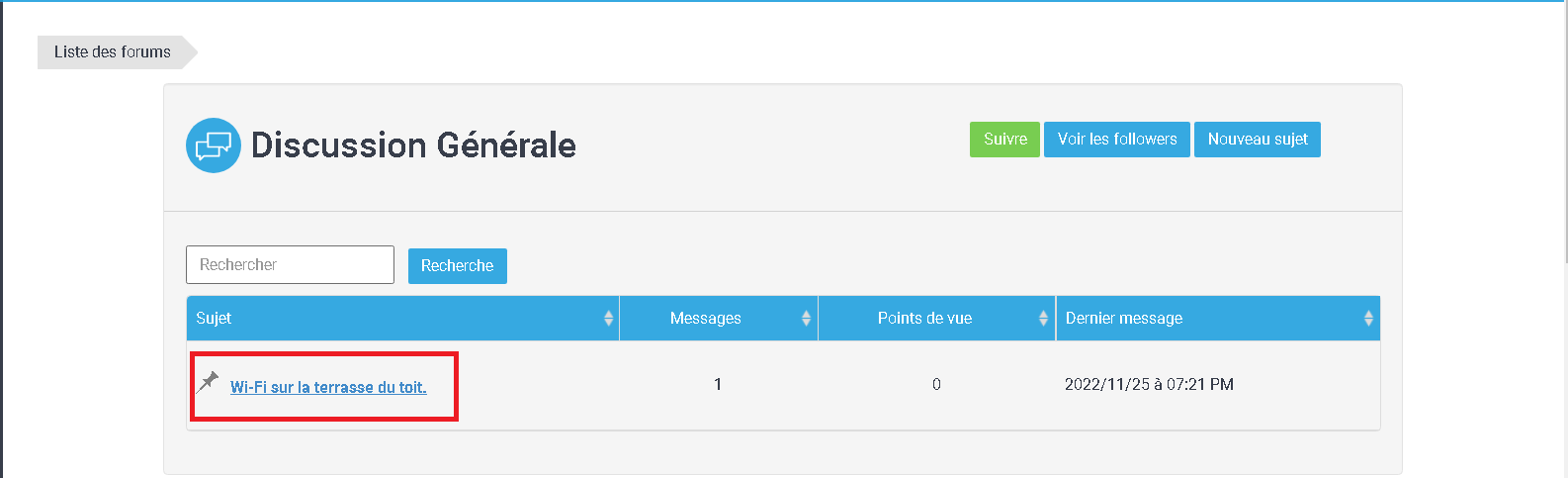
Task: Click the Discussion Générale heading
Action: 413,145
